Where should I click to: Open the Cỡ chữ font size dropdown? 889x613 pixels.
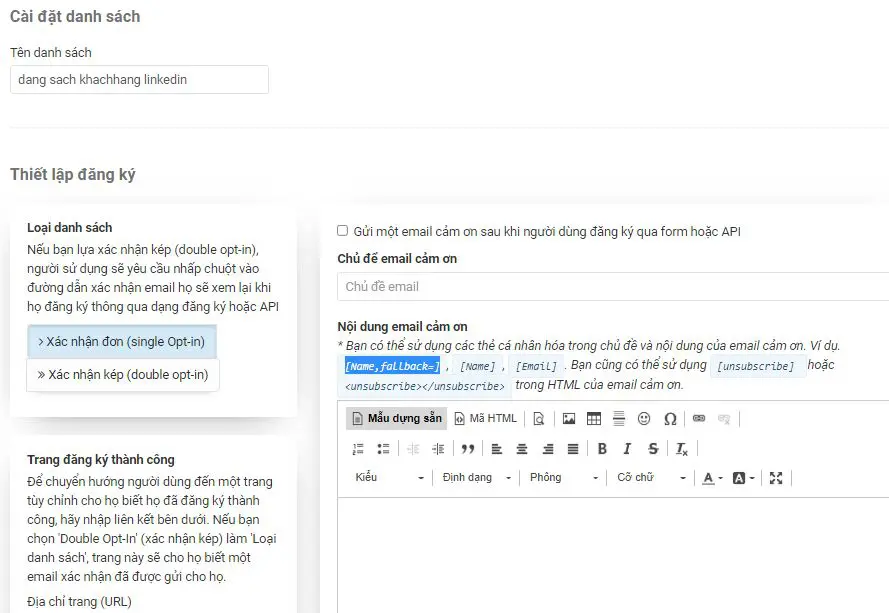(649, 478)
